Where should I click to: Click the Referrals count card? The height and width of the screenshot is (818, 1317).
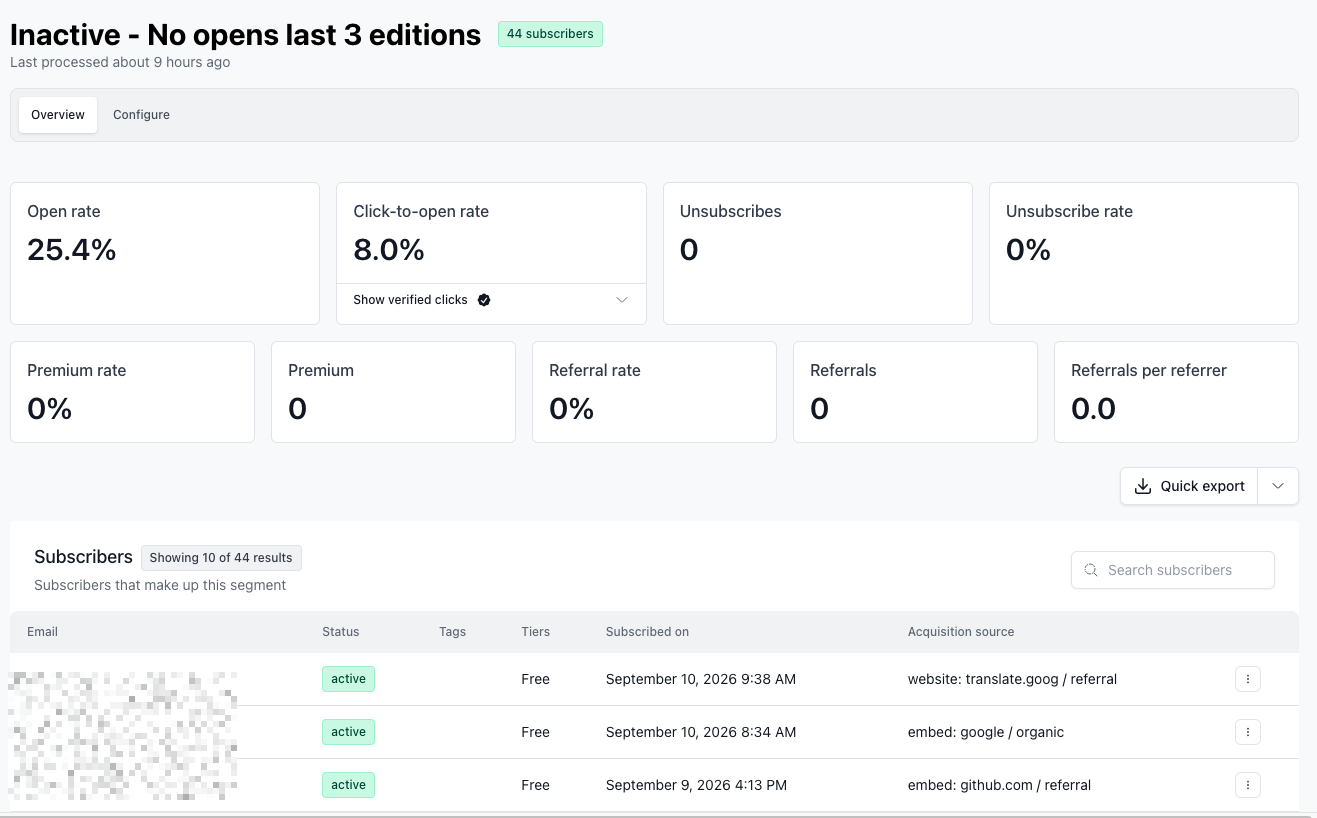(915, 392)
